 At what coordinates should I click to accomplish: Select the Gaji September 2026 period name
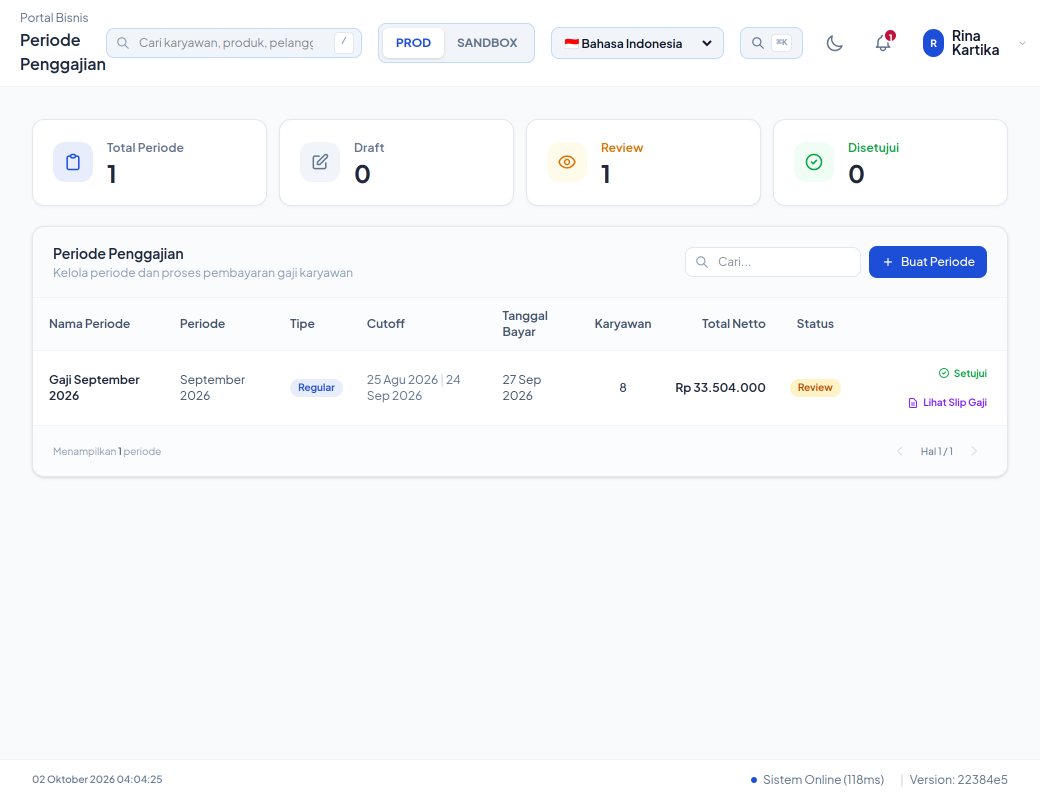tap(94, 387)
